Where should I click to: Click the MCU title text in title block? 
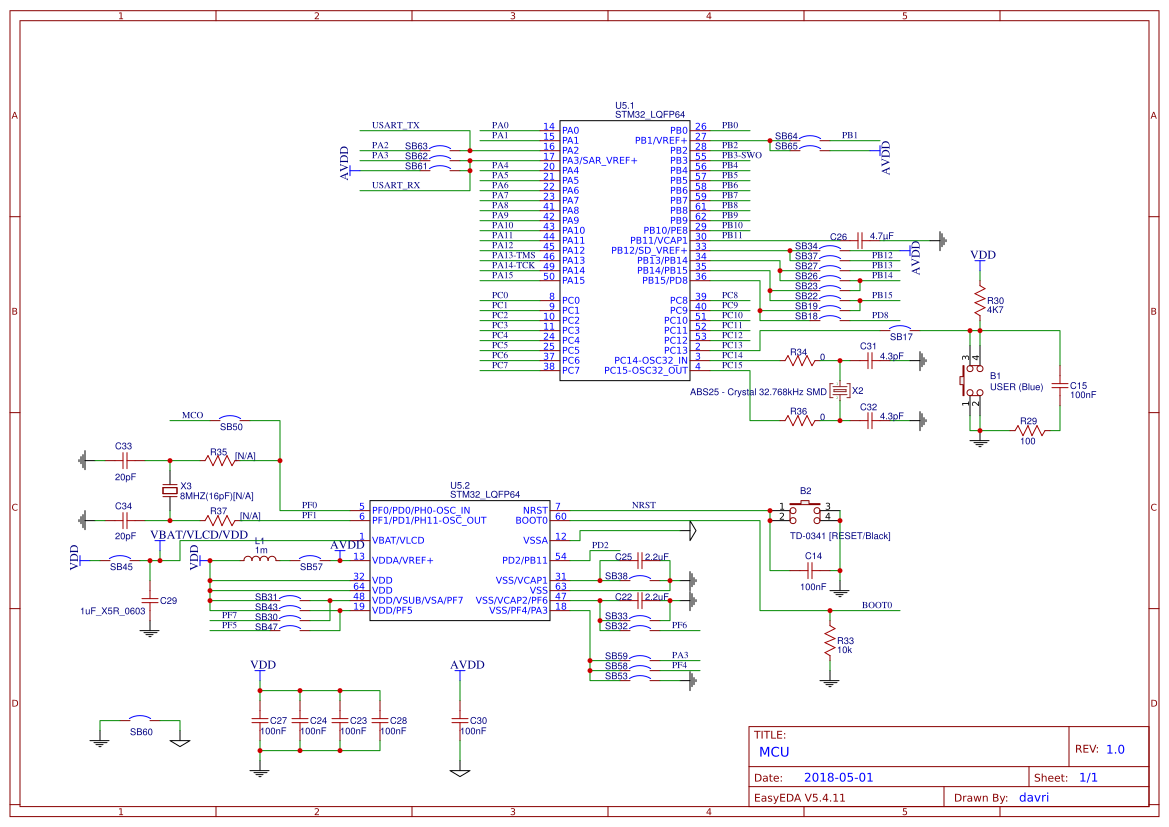[x=774, y=751]
